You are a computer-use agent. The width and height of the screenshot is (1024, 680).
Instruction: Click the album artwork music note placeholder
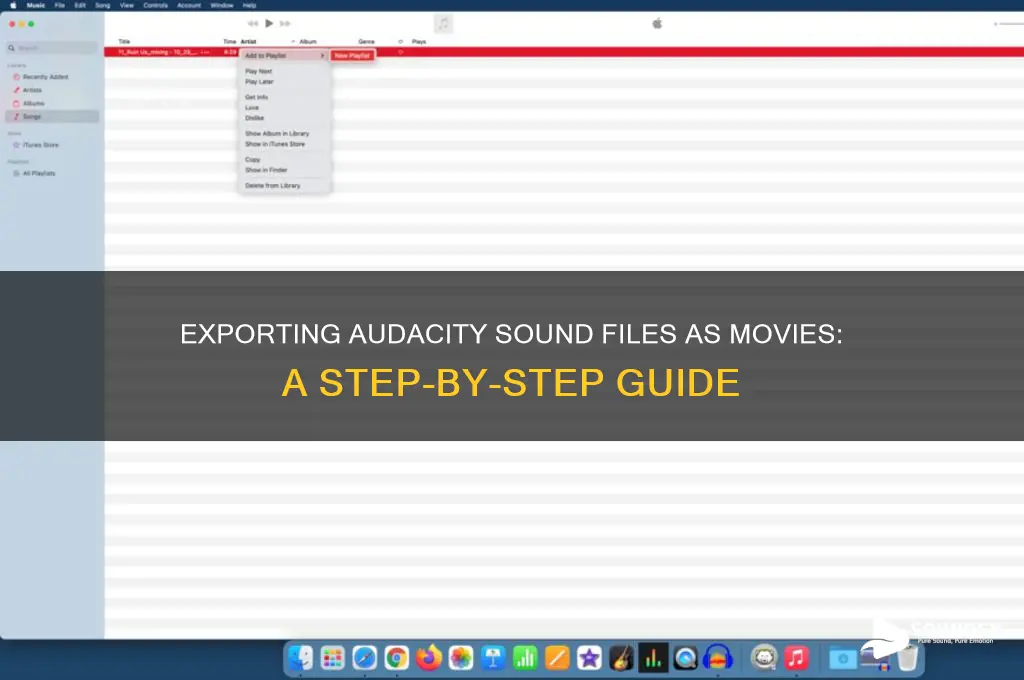443,24
